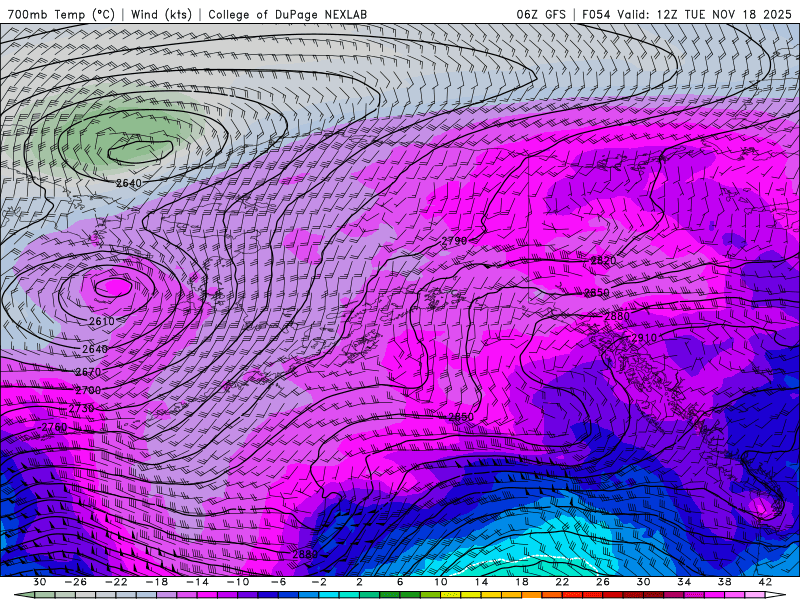Image resolution: width=800 pixels, height=600 pixels.
Task: Click the 2640 contour label below the green low
Action: click(129, 183)
